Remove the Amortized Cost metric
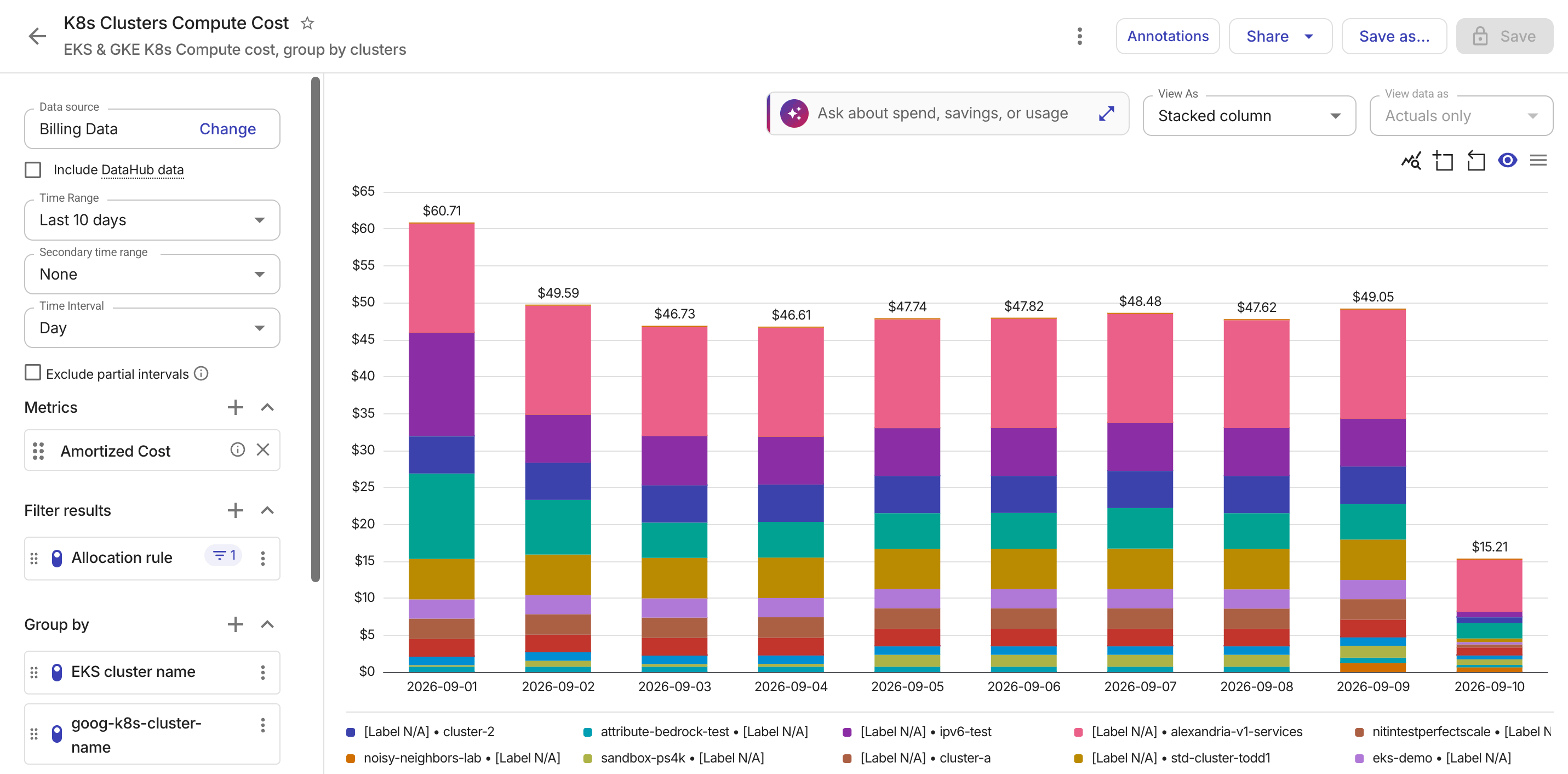The image size is (1568, 774). pyautogui.click(x=263, y=449)
